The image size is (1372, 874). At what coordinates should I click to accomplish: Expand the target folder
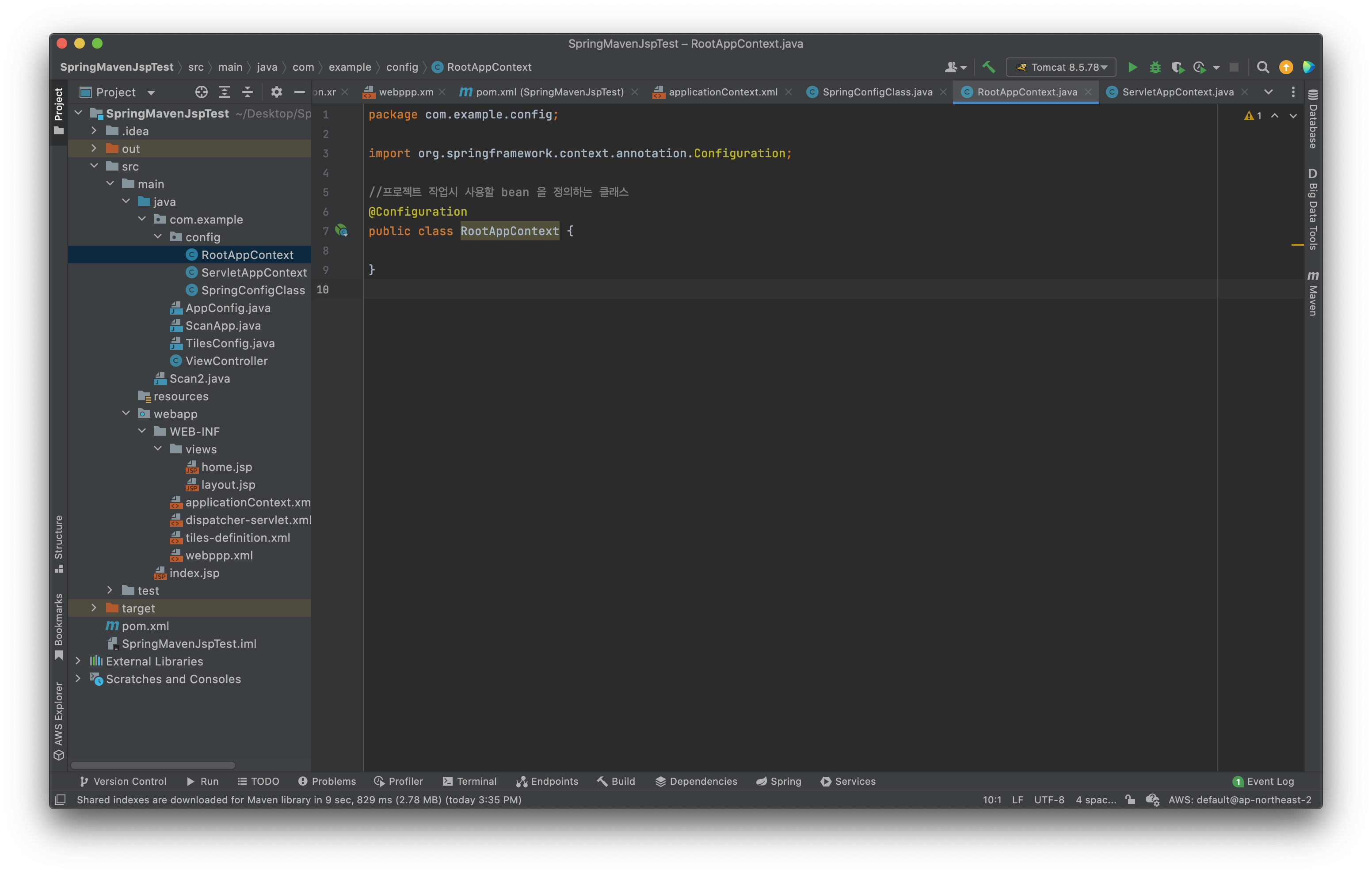coord(94,608)
